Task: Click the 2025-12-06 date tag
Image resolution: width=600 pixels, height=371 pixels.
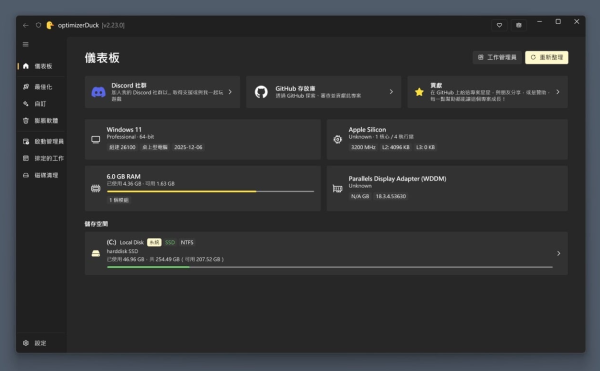Action: click(188, 147)
